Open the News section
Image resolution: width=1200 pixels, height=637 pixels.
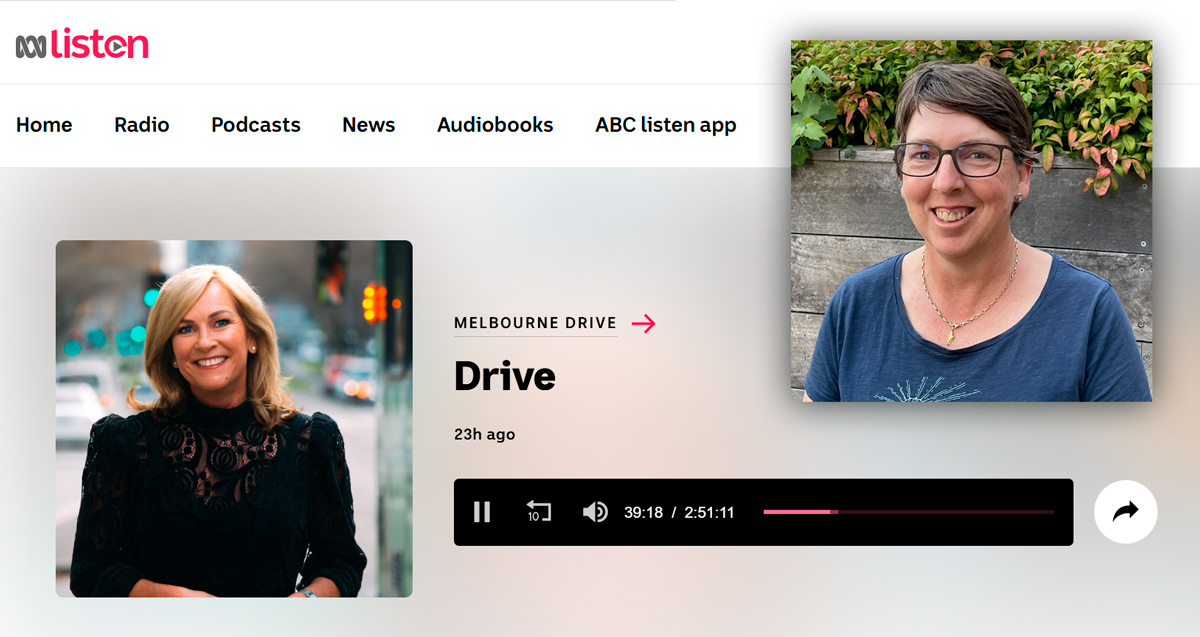[x=368, y=125]
